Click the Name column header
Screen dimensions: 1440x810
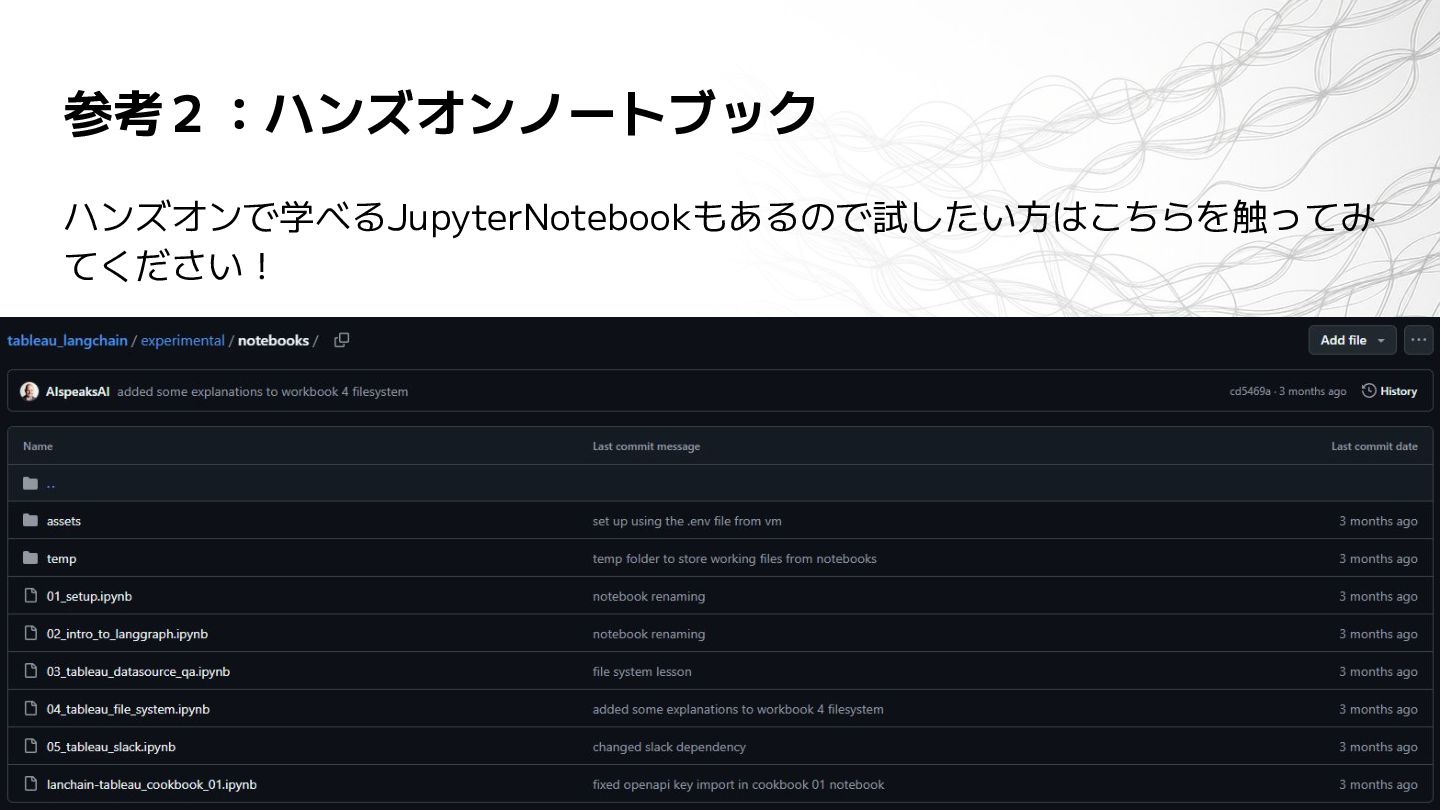click(38, 446)
